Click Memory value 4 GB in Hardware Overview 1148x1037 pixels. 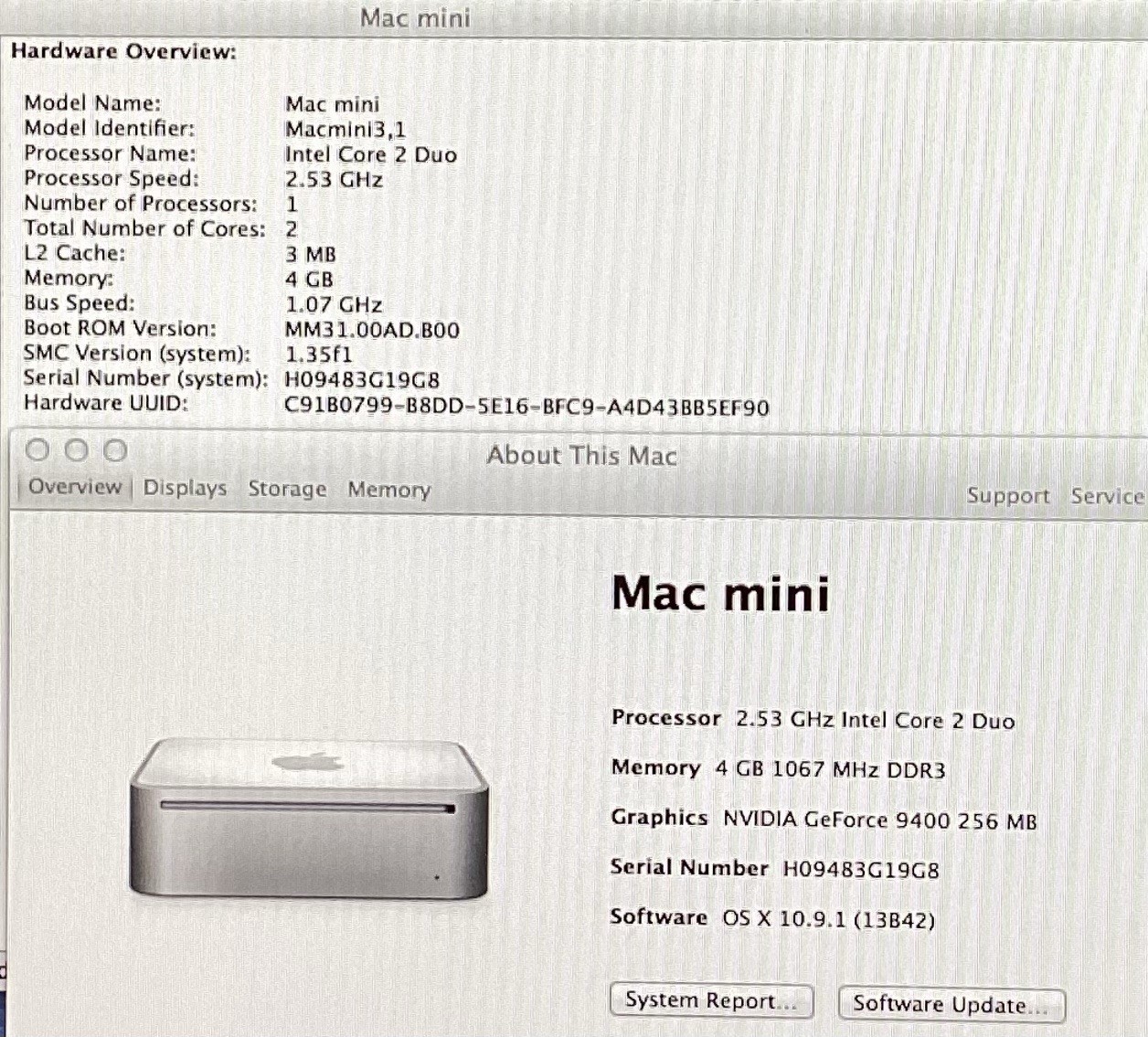click(x=309, y=279)
